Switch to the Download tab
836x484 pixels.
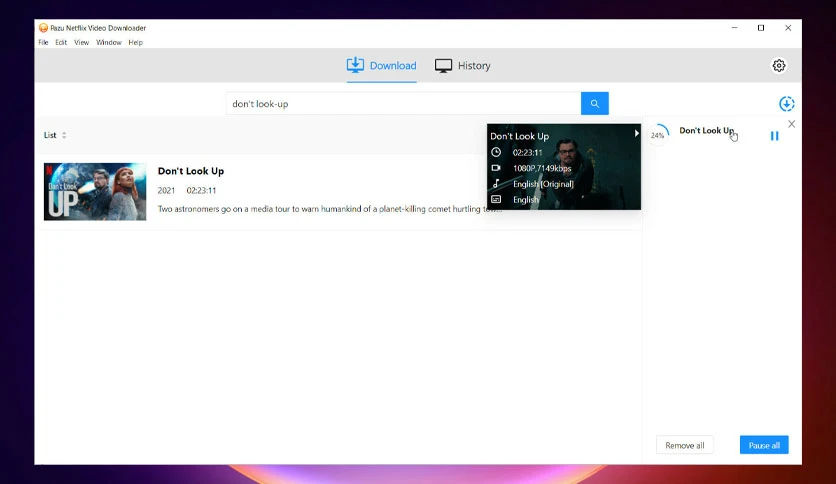[x=381, y=66]
